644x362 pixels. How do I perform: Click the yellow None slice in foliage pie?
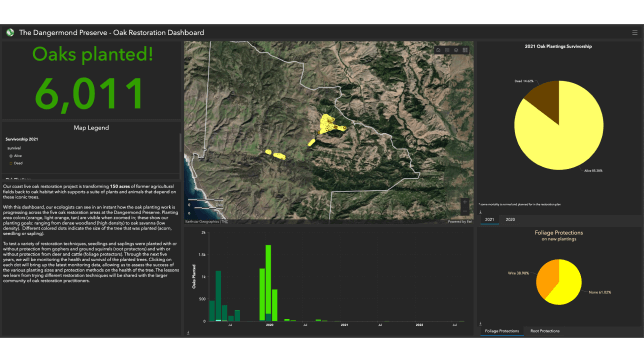(569, 284)
